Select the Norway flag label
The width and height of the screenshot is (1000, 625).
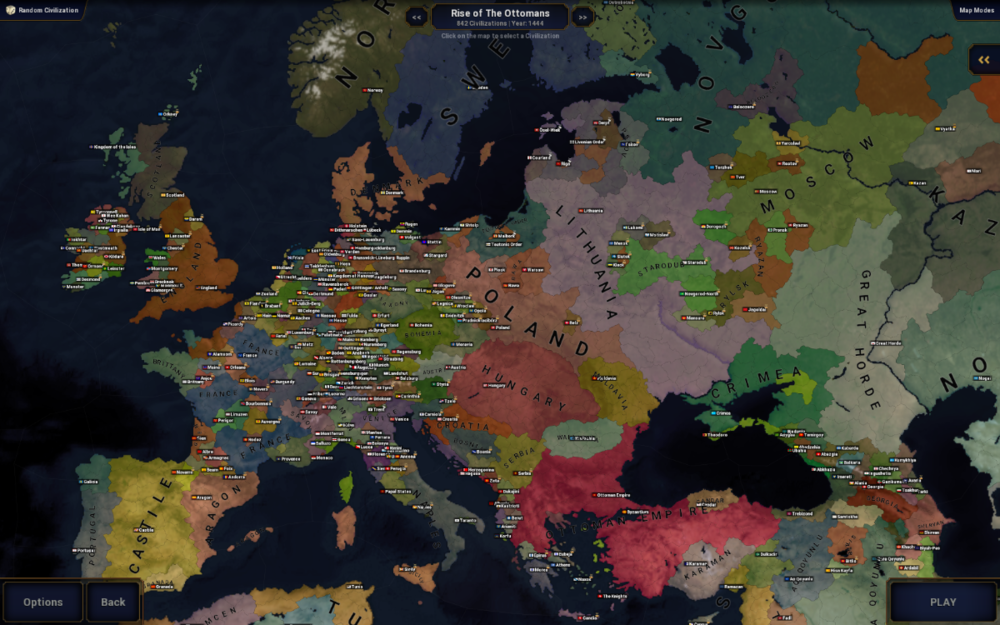tap(372, 90)
